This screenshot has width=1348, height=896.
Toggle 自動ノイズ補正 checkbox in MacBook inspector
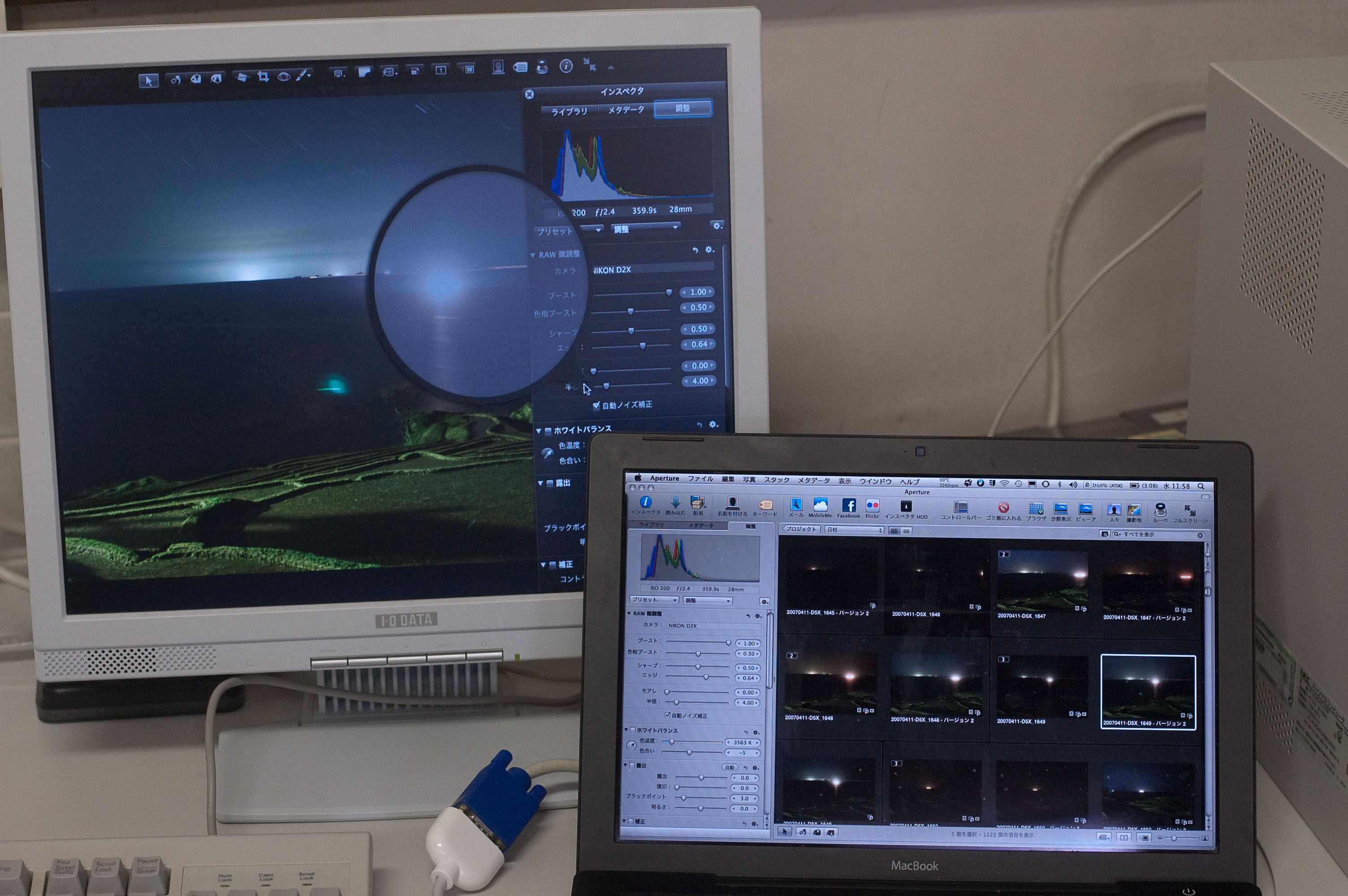click(x=667, y=715)
